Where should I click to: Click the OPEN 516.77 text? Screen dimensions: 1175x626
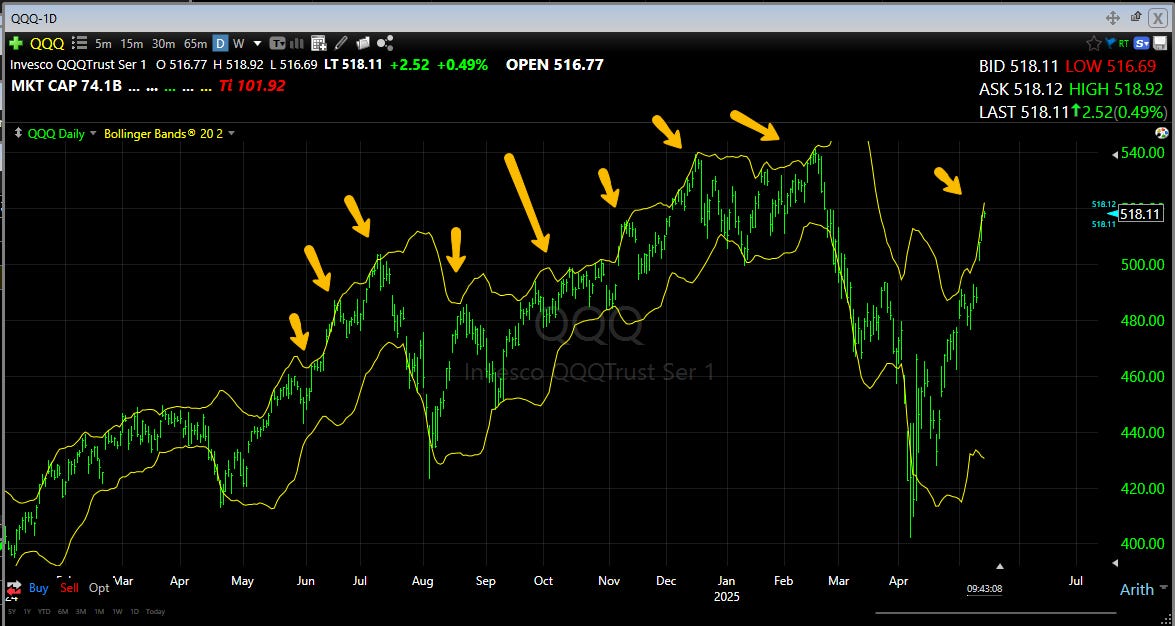click(x=555, y=64)
